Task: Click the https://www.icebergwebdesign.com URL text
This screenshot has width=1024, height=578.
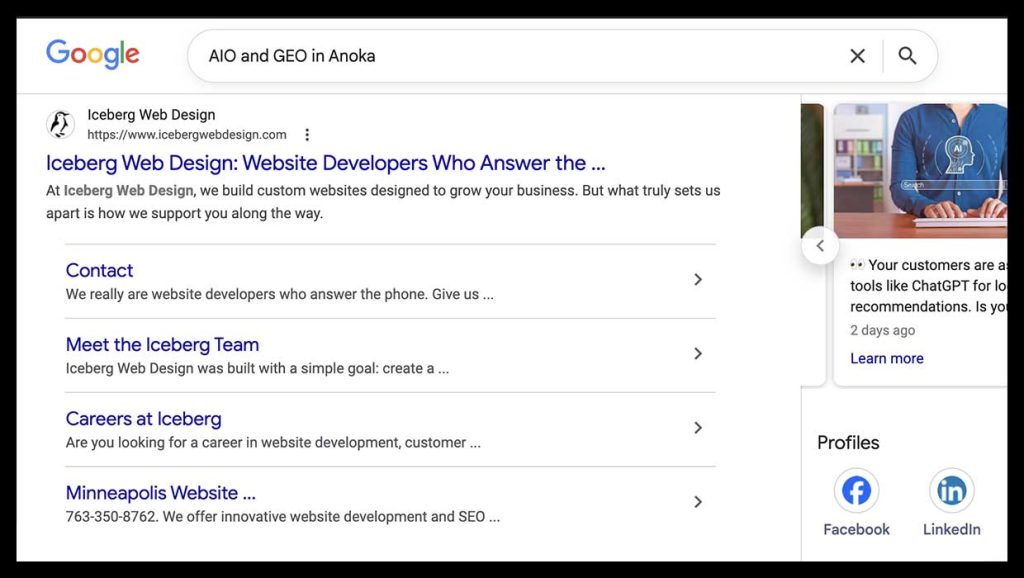Action: 187,135
